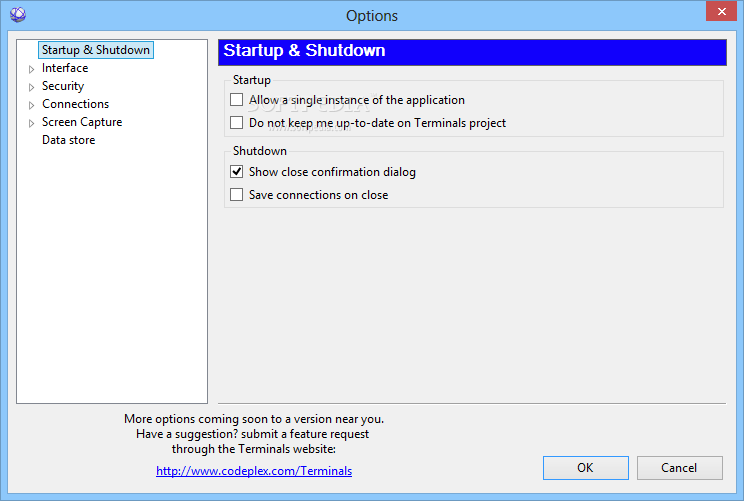The width and height of the screenshot is (744, 501).
Task: Click the Startup & Shutdown blue header
Action: (472, 52)
